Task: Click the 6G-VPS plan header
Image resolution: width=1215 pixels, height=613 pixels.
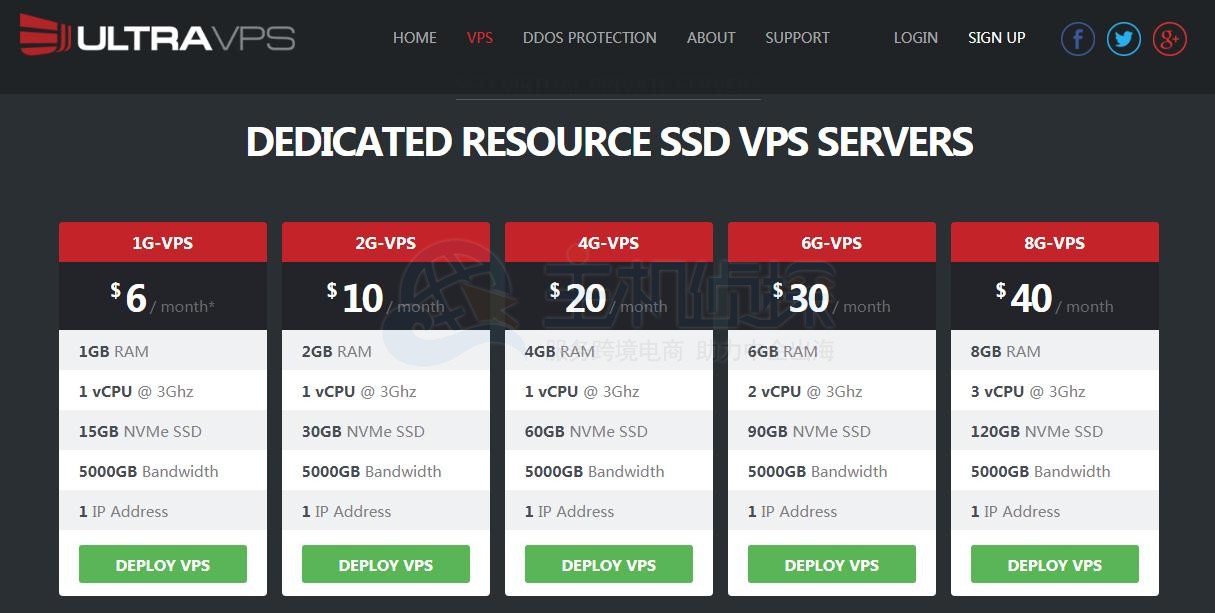Action: click(x=832, y=242)
